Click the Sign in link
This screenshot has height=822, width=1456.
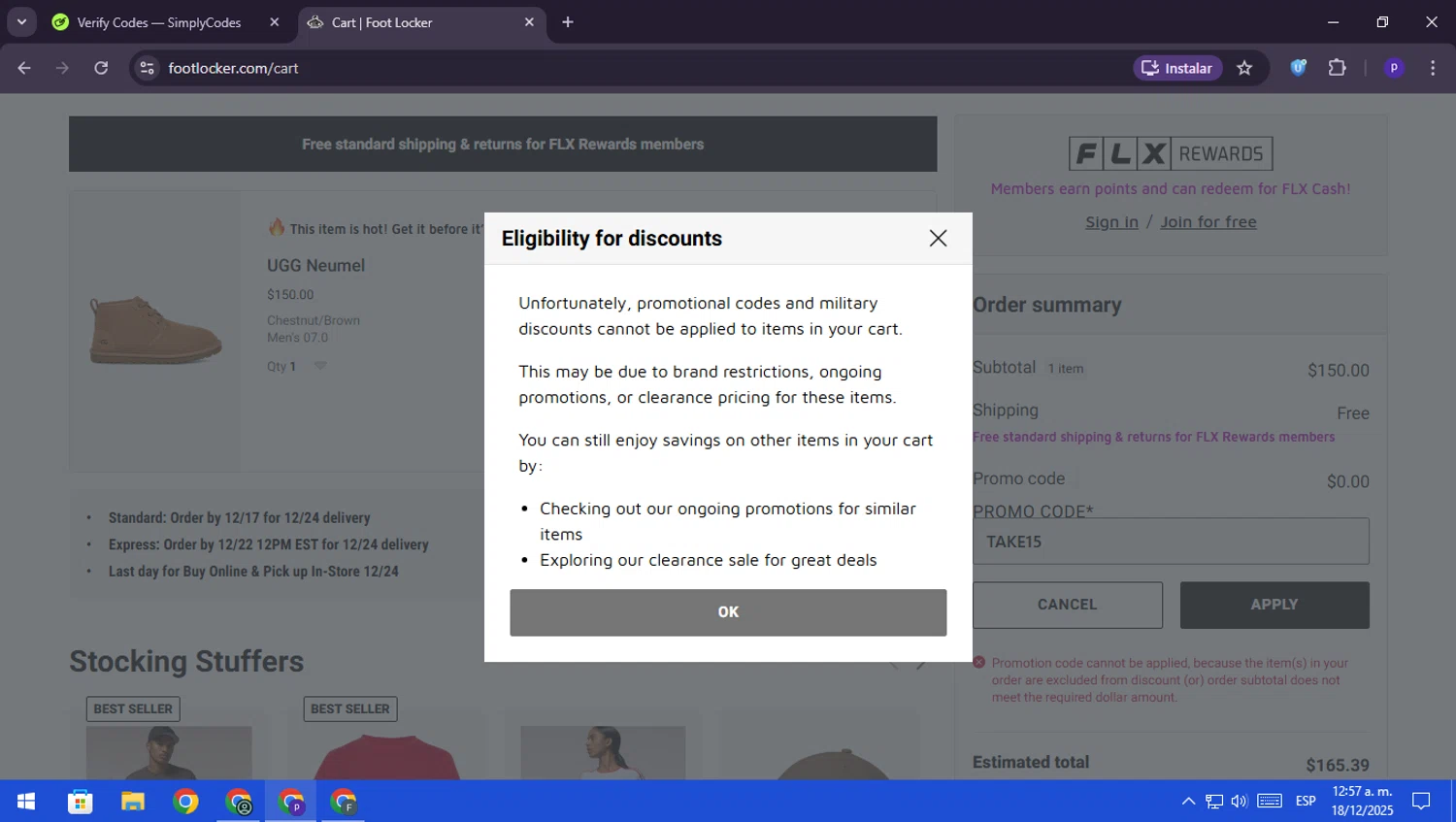[x=1111, y=222]
